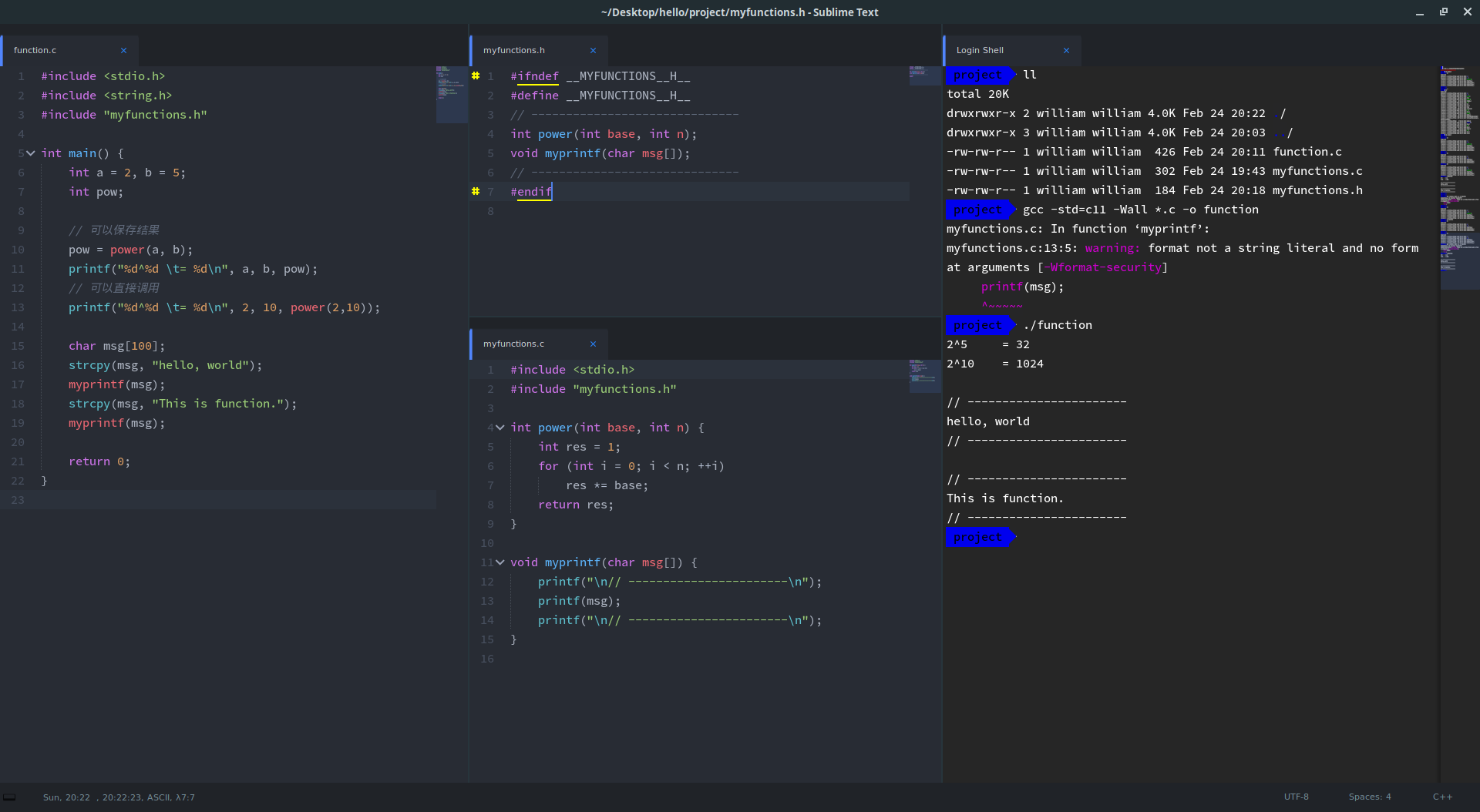Click the last empty 'project' prompt in terminal
The image size is (1480, 812).
[x=980, y=537]
